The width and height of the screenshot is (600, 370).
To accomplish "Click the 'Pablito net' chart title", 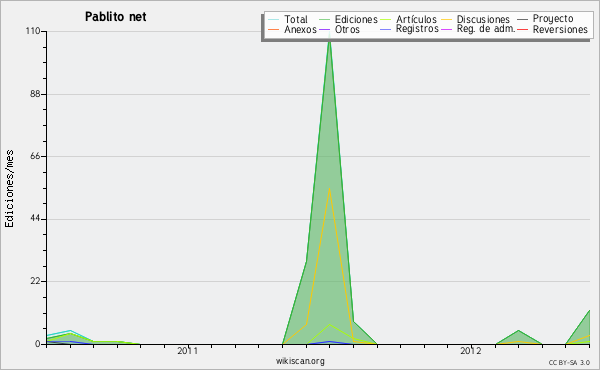I will [x=116, y=17].
